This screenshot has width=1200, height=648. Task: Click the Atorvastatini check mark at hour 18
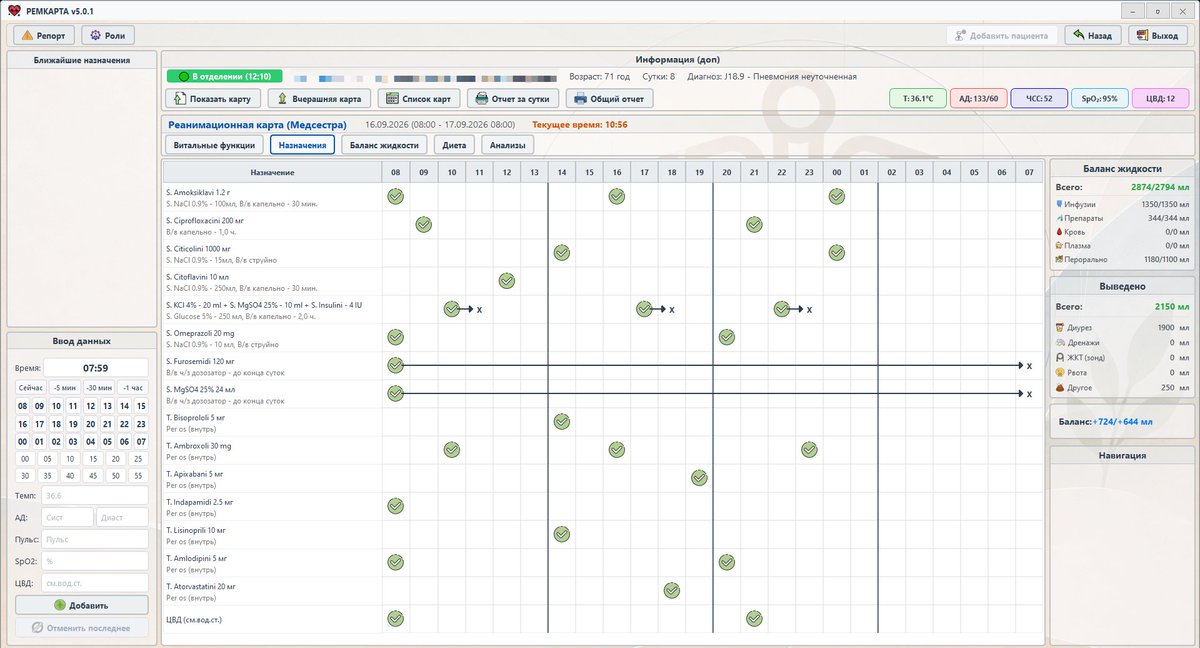[672, 590]
